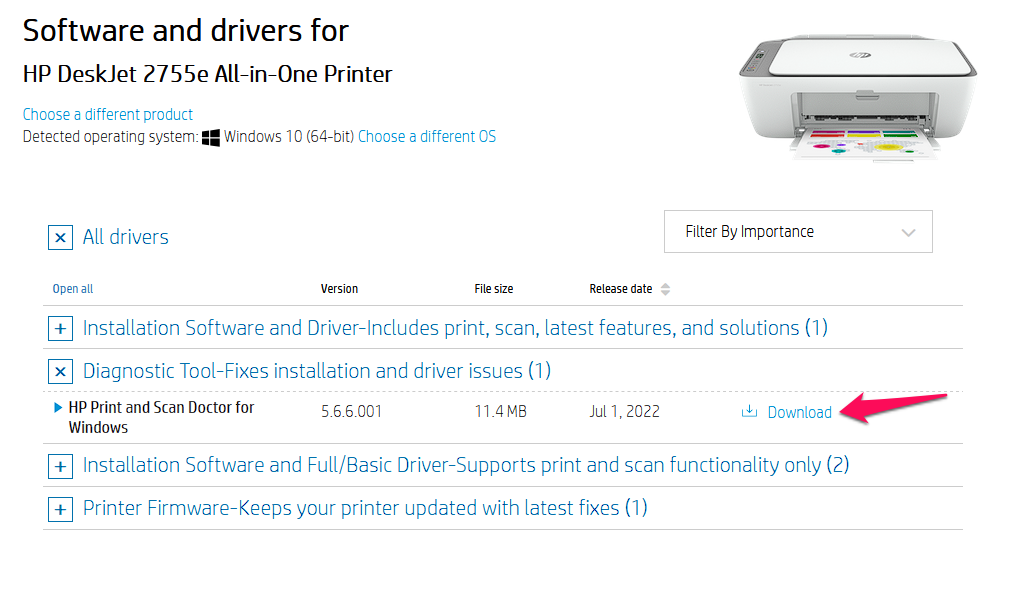Click Choose a different OS link

(x=427, y=137)
